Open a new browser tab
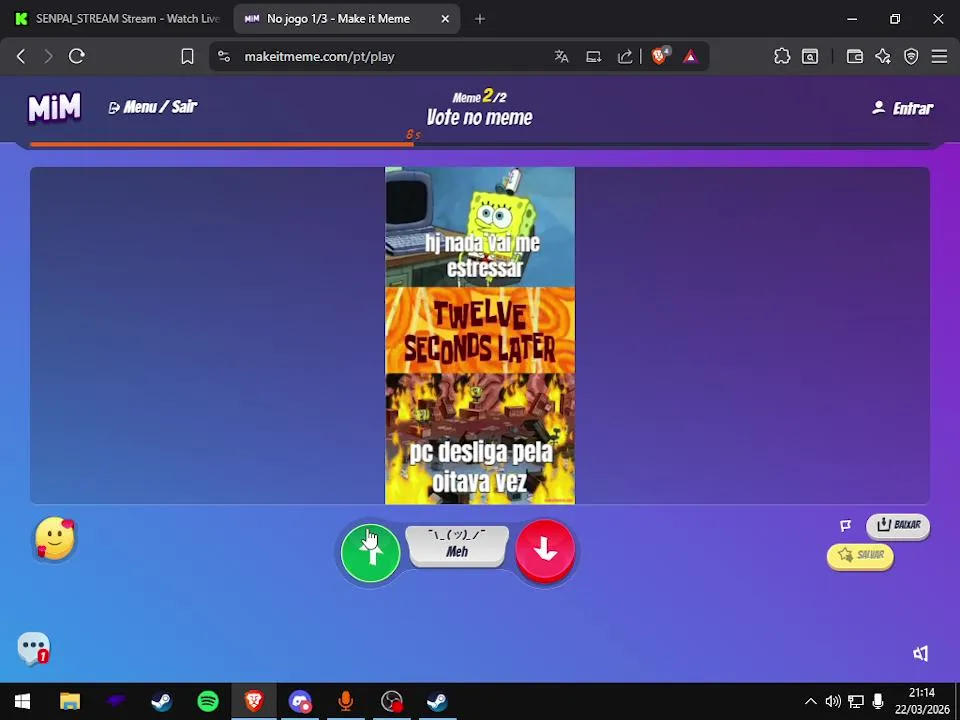This screenshot has width=960, height=720. [479, 19]
